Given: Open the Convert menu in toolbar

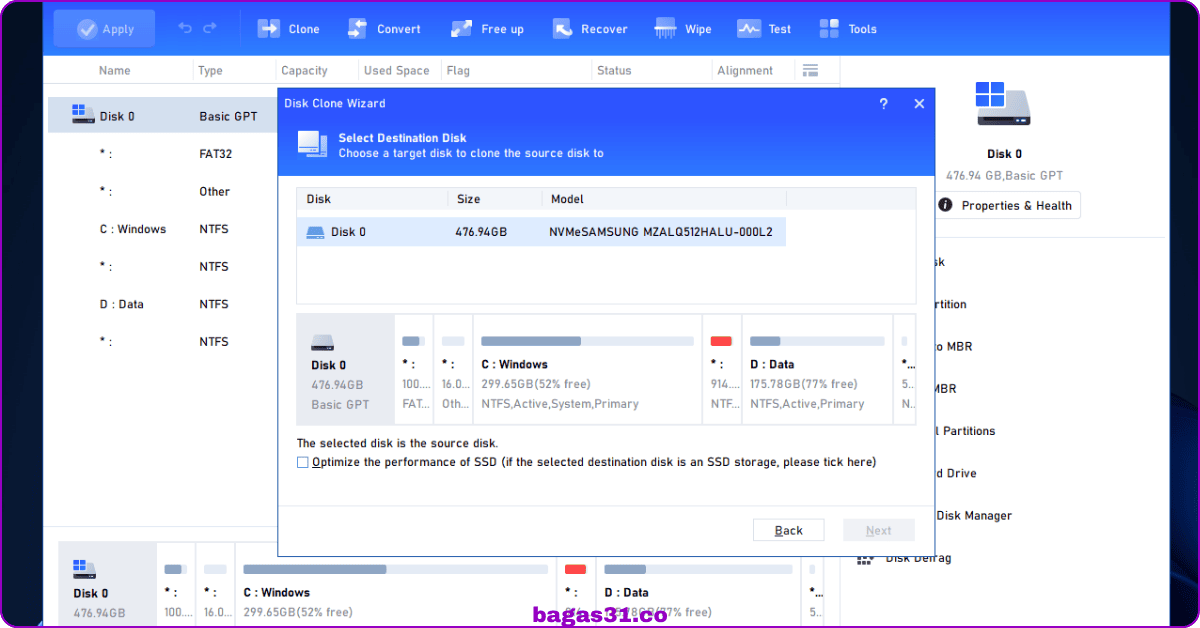Looking at the screenshot, I should click(384, 29).
